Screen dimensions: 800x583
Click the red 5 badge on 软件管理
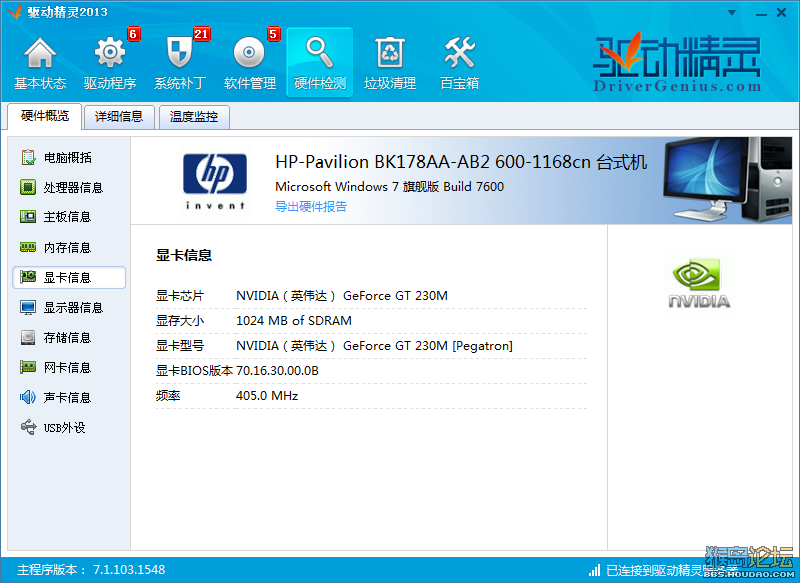click(273, 34)
